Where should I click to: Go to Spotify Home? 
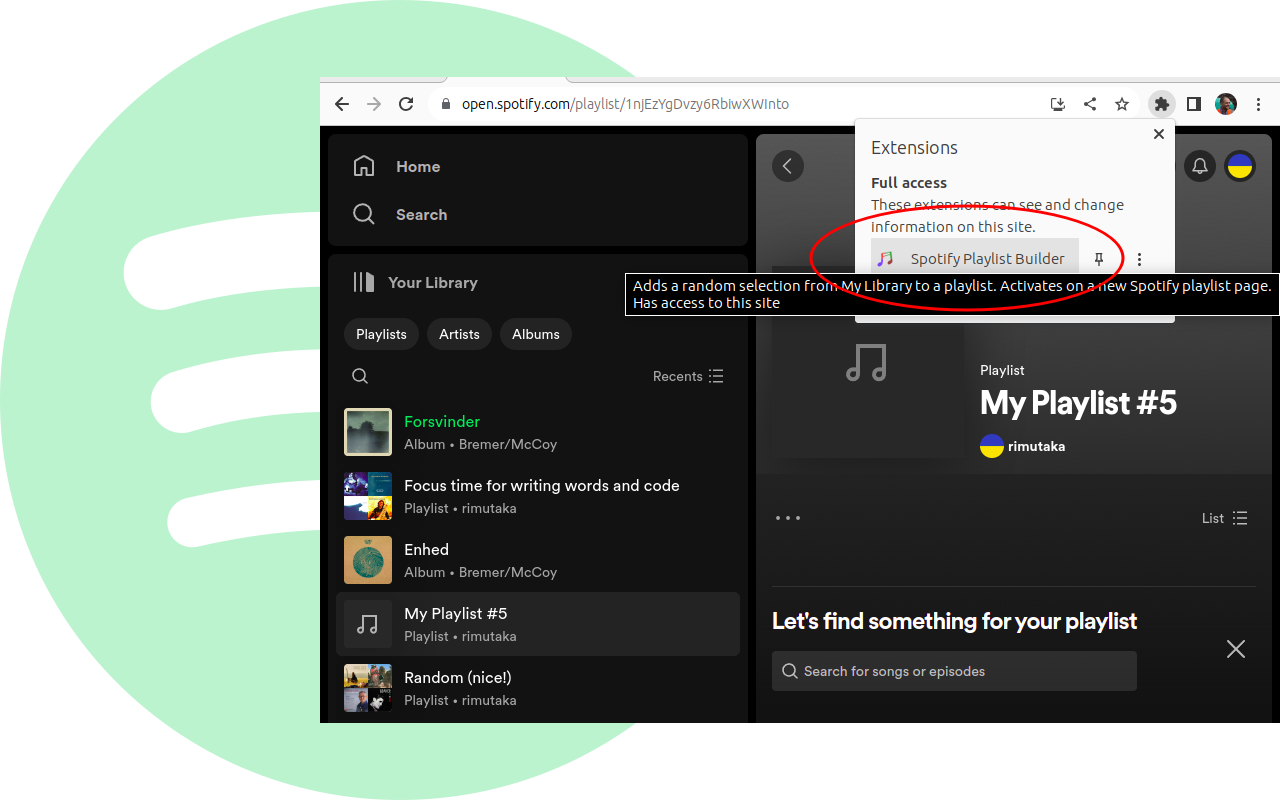397,166
